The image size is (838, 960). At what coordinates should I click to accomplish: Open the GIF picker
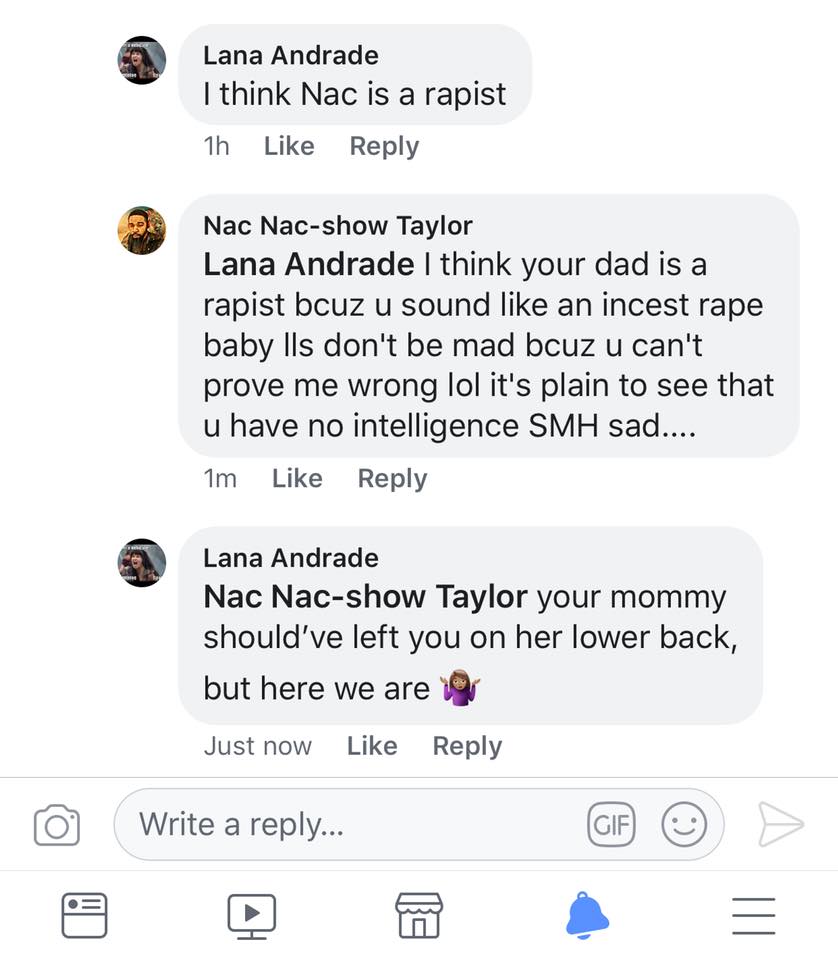coord(609,825)
